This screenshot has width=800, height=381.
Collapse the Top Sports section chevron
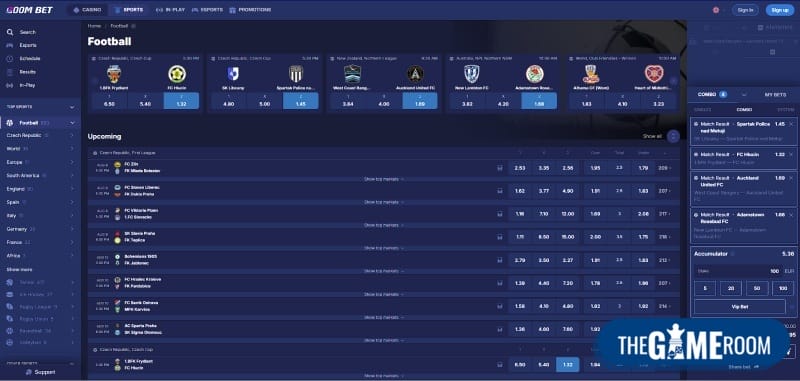pos(72,107)
